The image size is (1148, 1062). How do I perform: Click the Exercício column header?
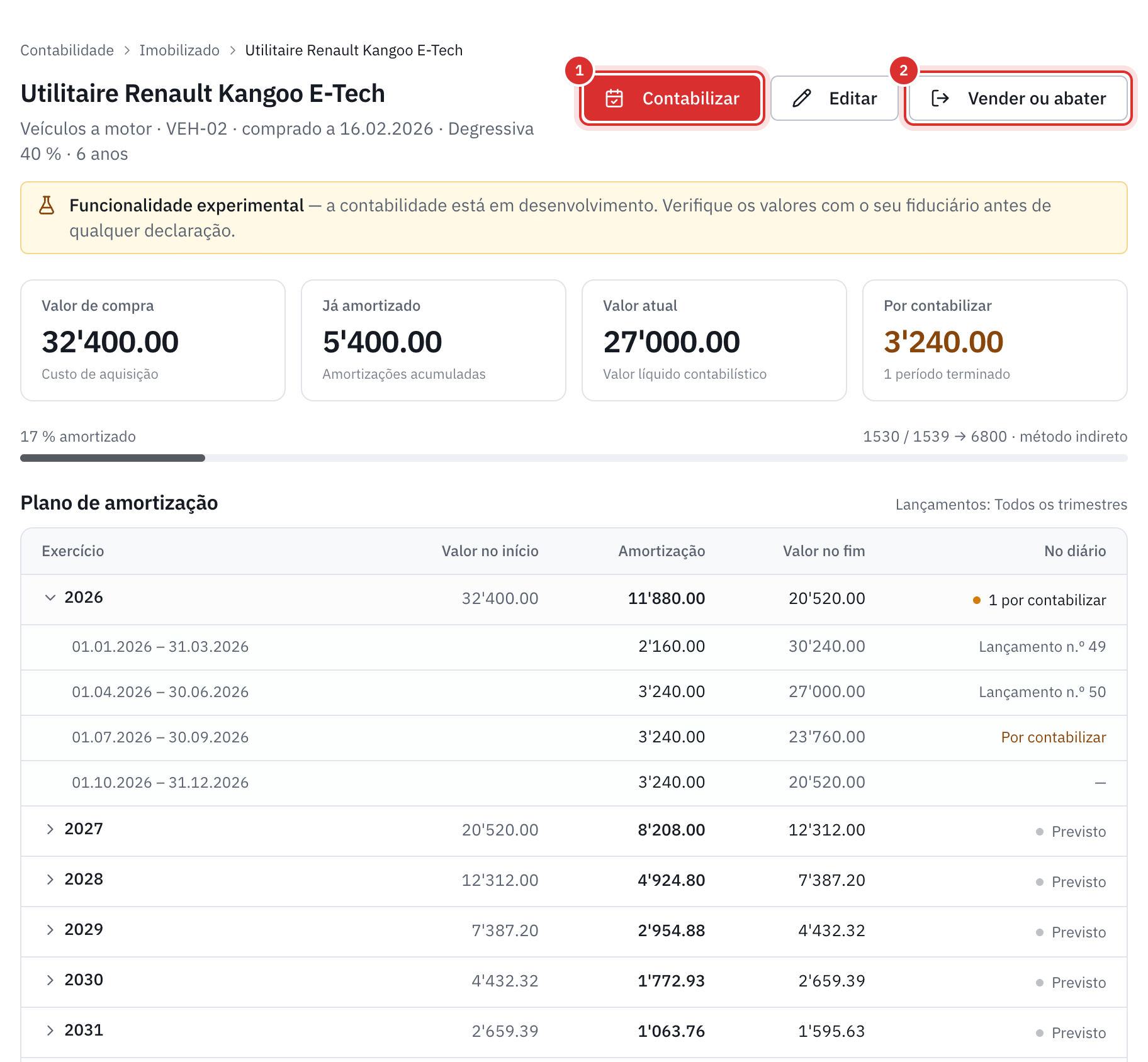[73, 551]
